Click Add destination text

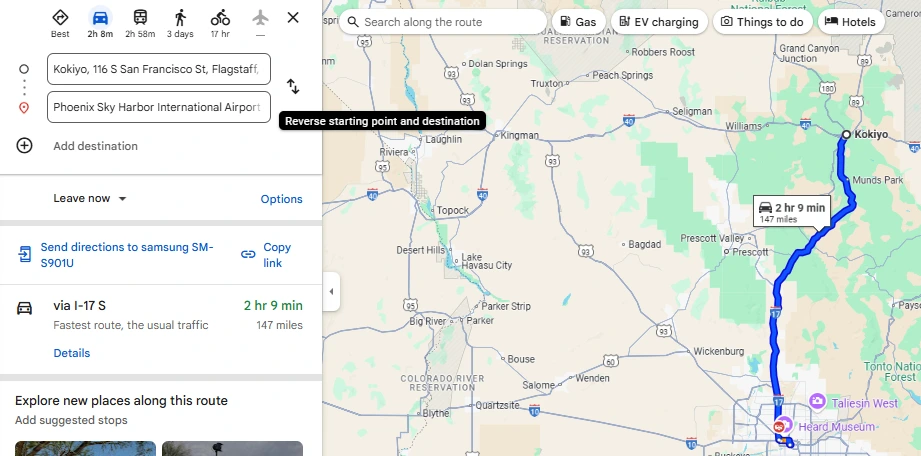coord(95,146)
